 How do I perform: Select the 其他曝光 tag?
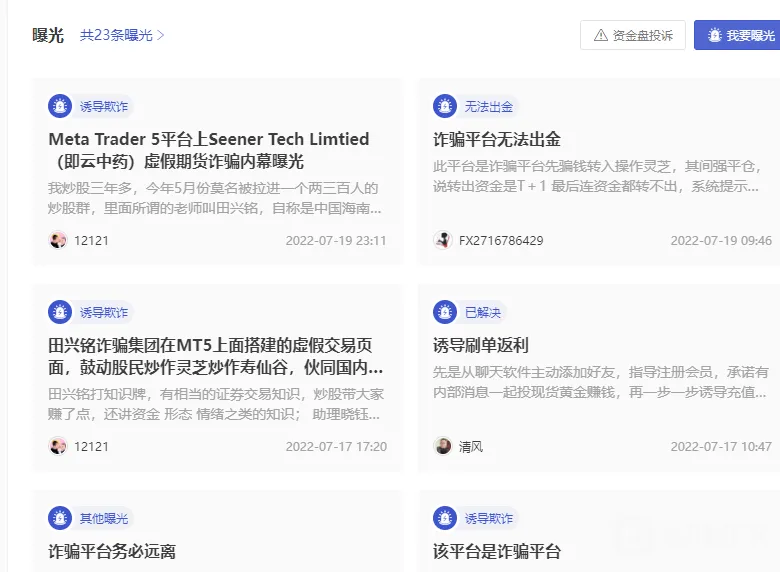[x=104, y=518]
